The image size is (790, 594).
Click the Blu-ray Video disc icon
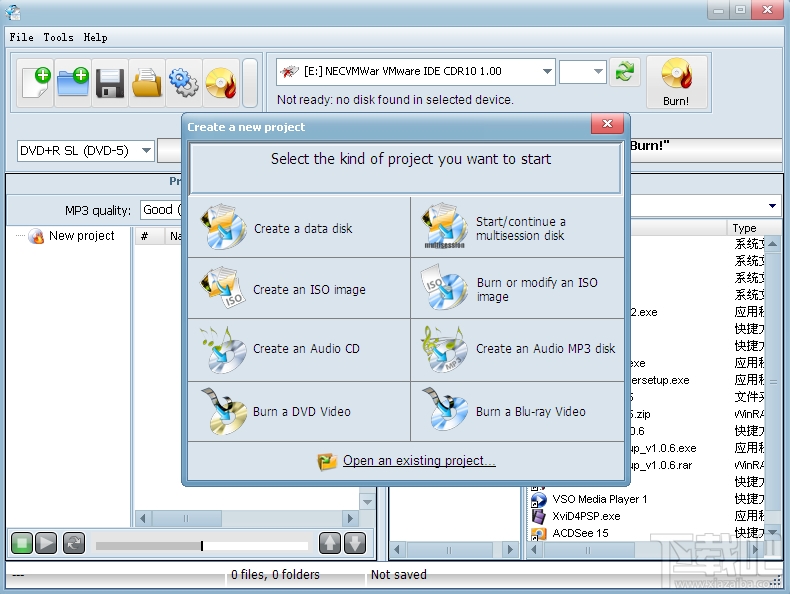[x=445, y=409]
